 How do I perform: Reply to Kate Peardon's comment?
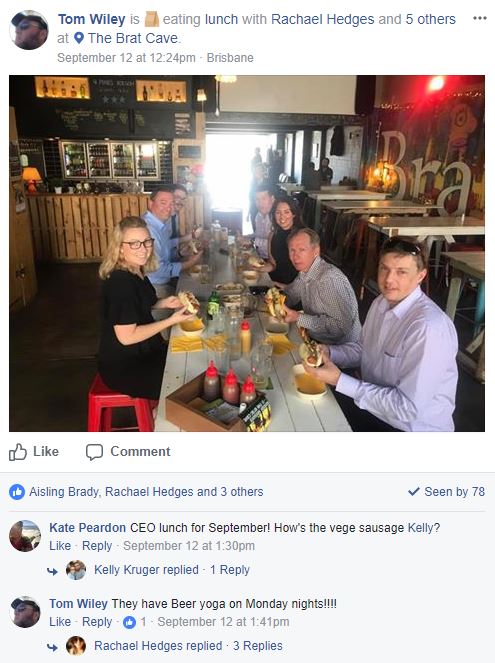point(97,546)
